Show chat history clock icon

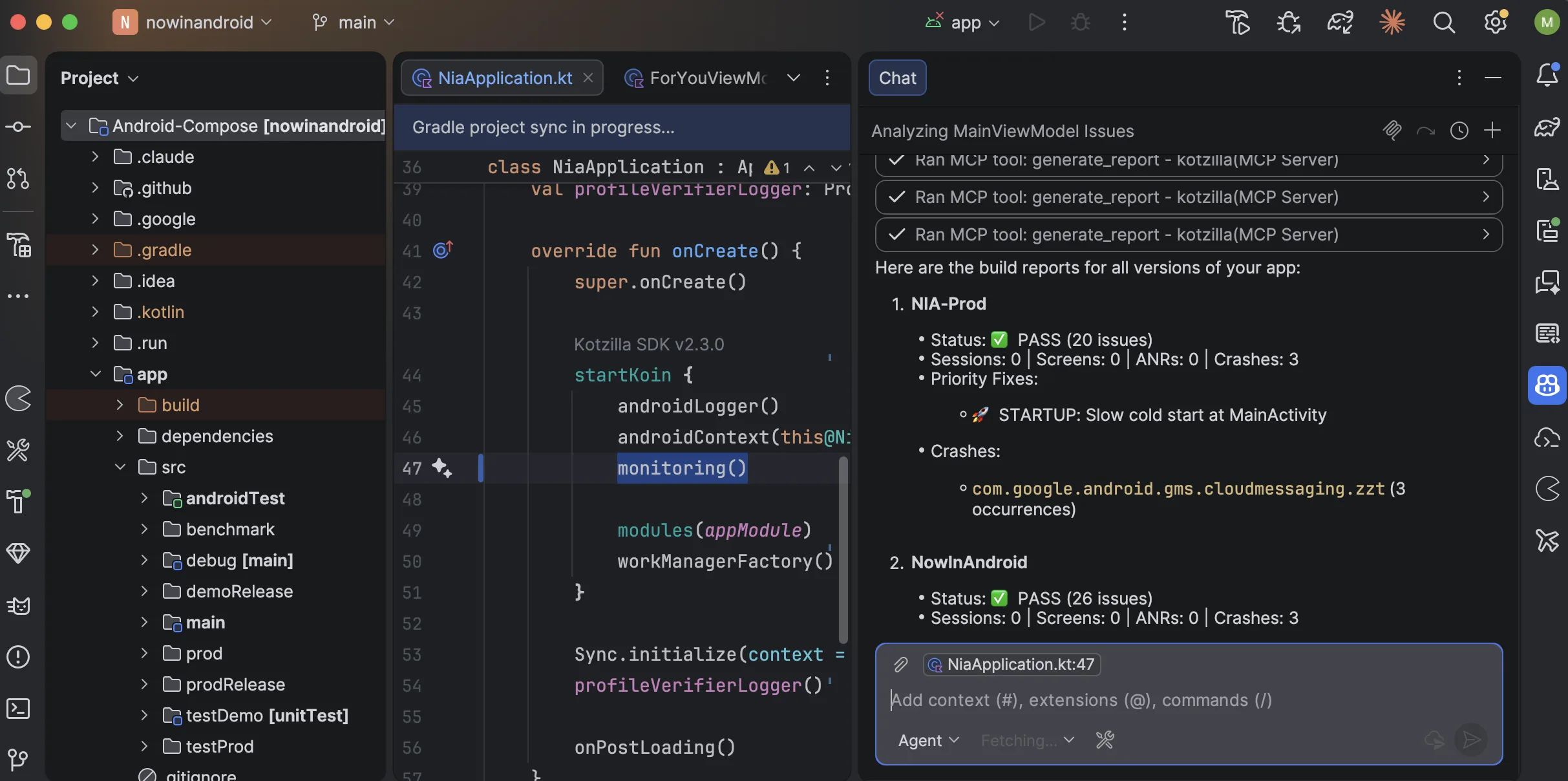(x=1459, y=131)
